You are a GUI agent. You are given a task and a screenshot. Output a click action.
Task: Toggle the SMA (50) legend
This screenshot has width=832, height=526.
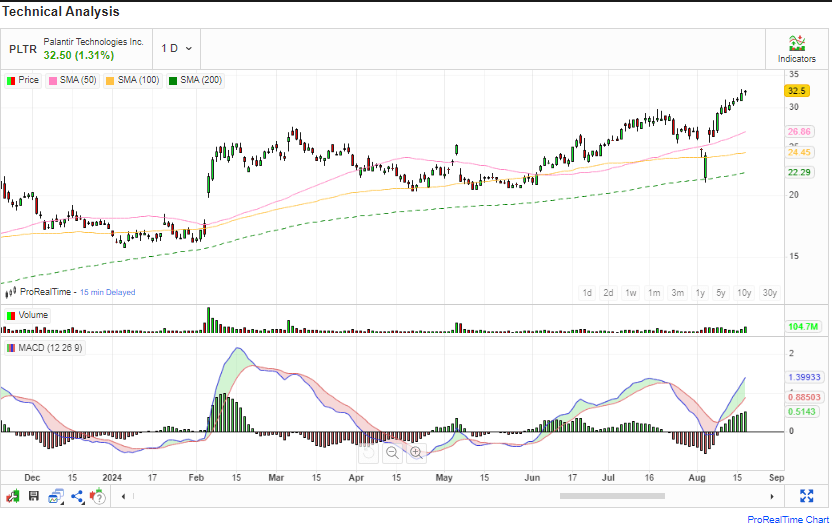coord(72,80)
